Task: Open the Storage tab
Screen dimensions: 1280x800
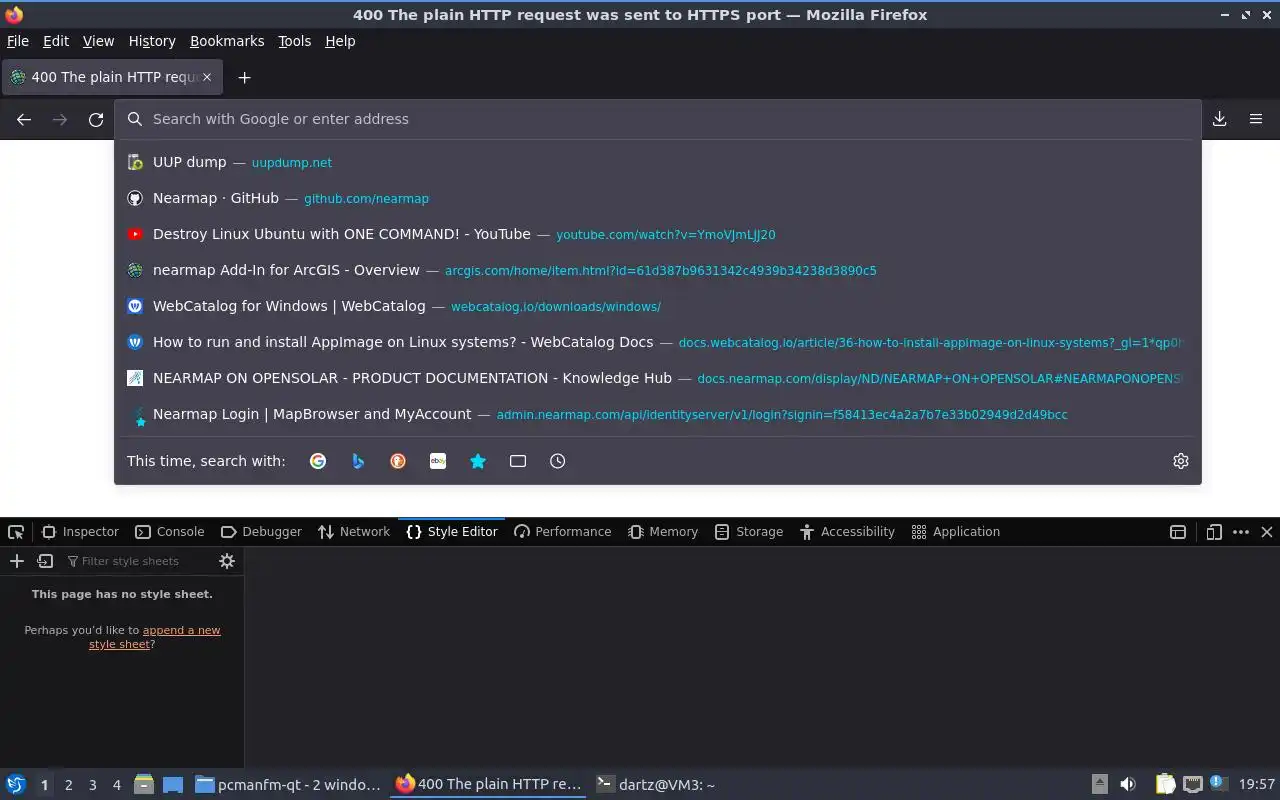Action: pyautogui.click(x=749, y=532)
